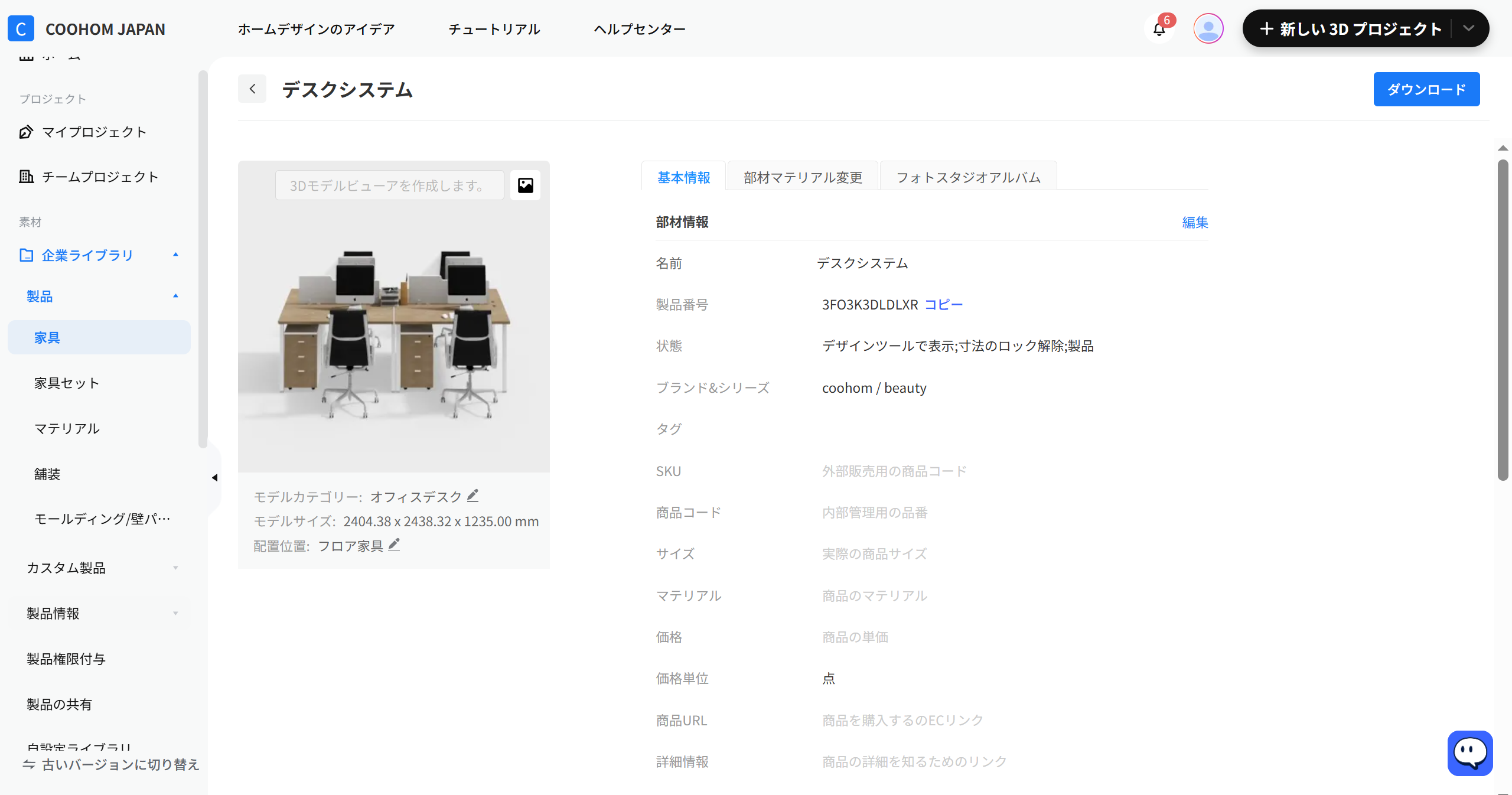Copy the product number with コピー

(x=944, y=304)
